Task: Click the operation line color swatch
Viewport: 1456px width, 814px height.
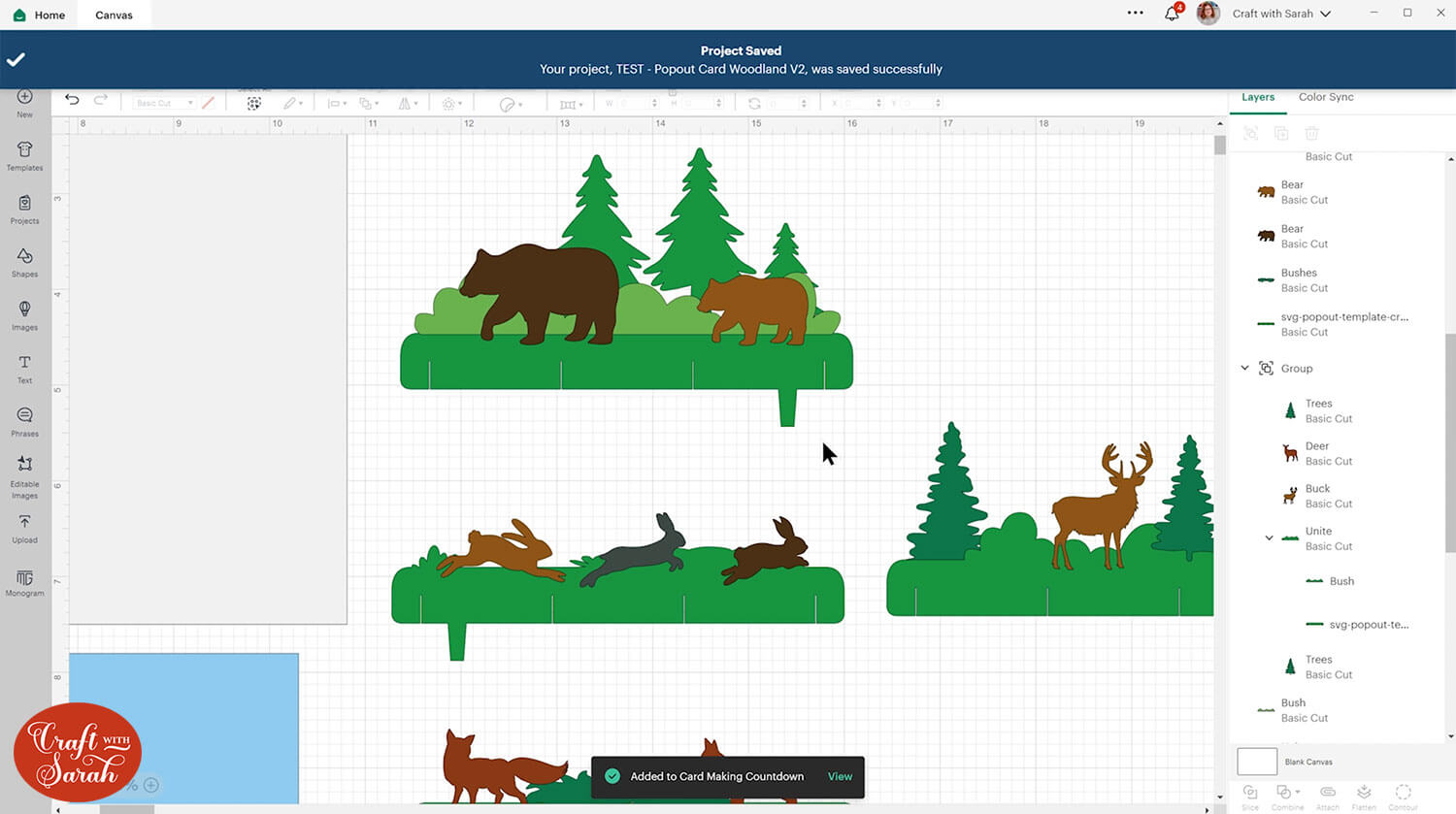Action: 208,102
